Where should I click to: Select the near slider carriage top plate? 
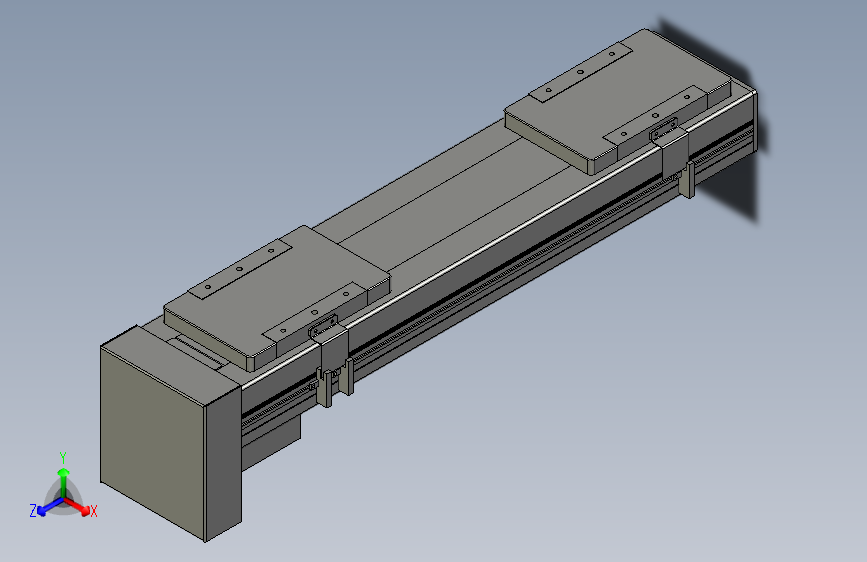pos(276,296)
